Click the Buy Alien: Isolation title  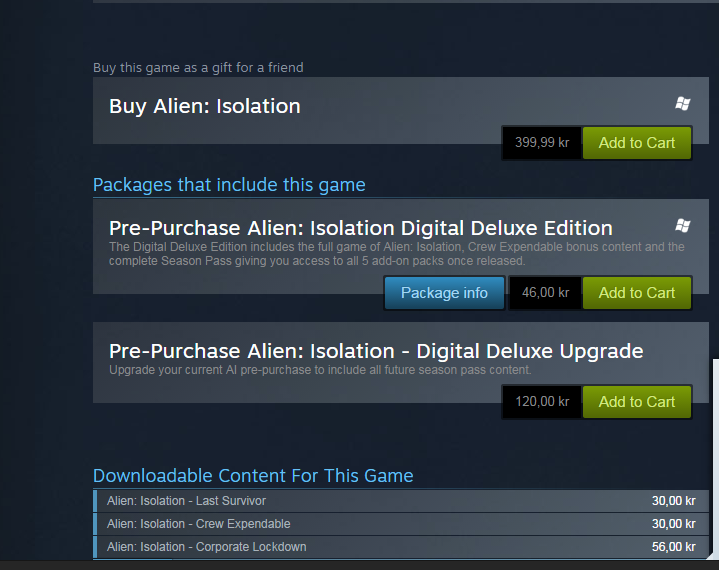click(205, 106)
